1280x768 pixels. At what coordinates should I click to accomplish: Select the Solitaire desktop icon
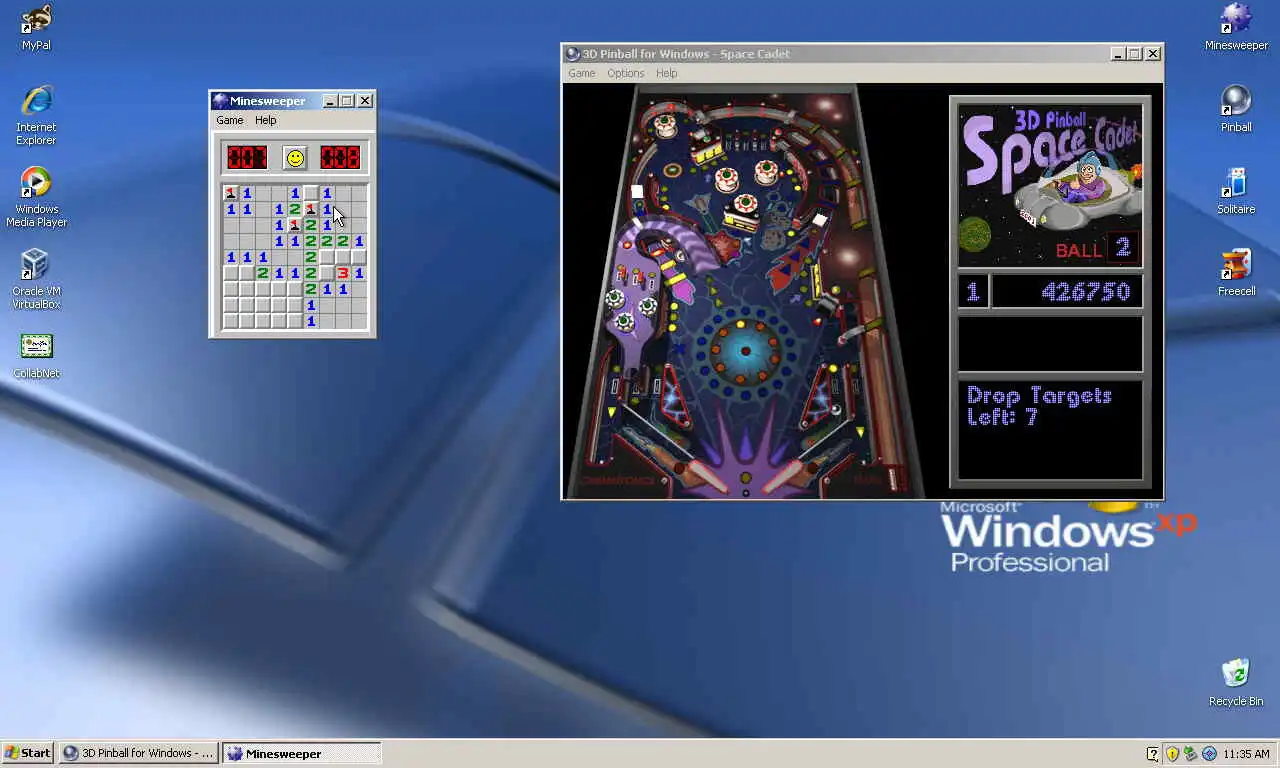point(1236,191)
